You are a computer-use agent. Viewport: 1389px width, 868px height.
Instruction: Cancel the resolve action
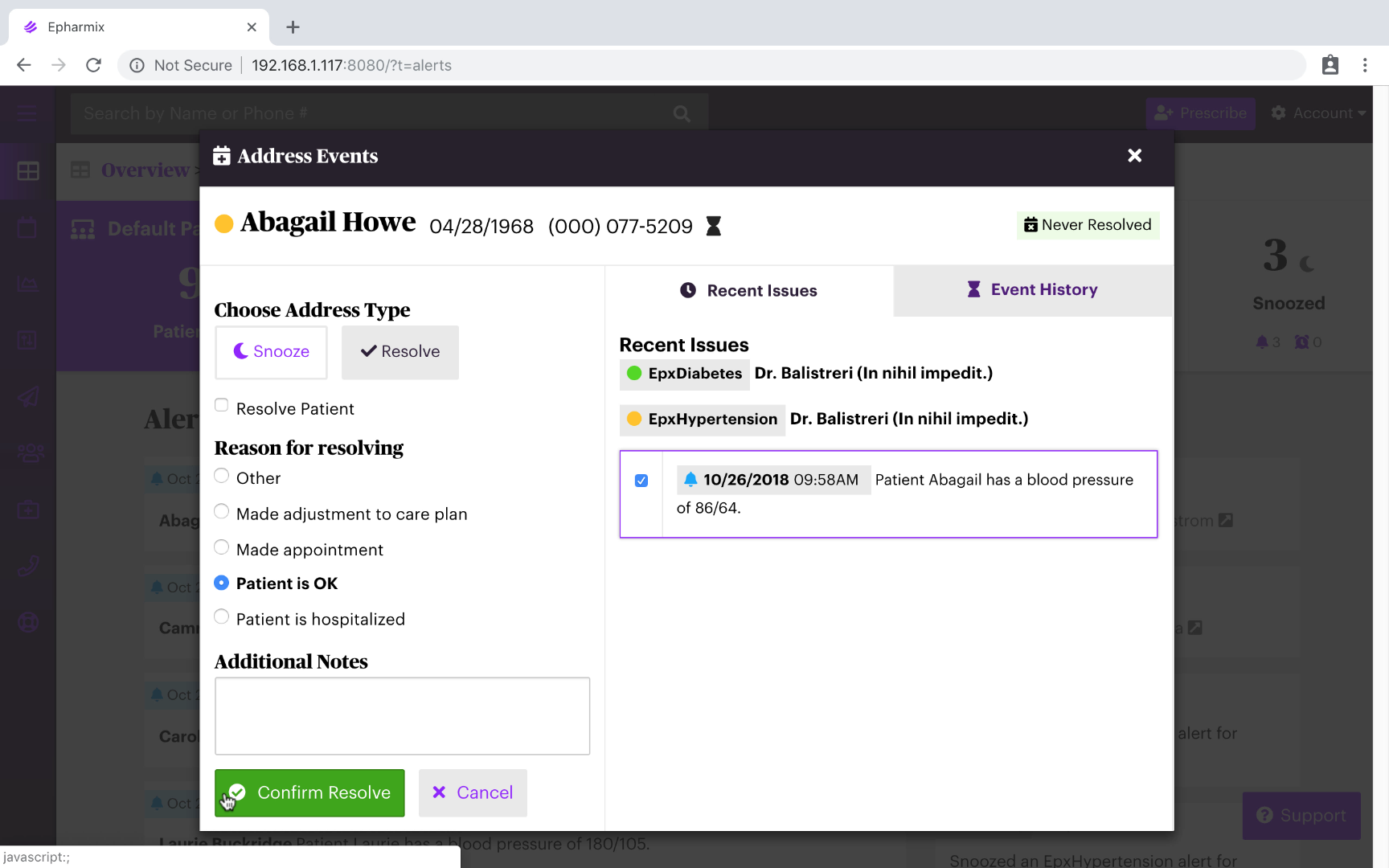pyautogui.click(x=473, y=793)
